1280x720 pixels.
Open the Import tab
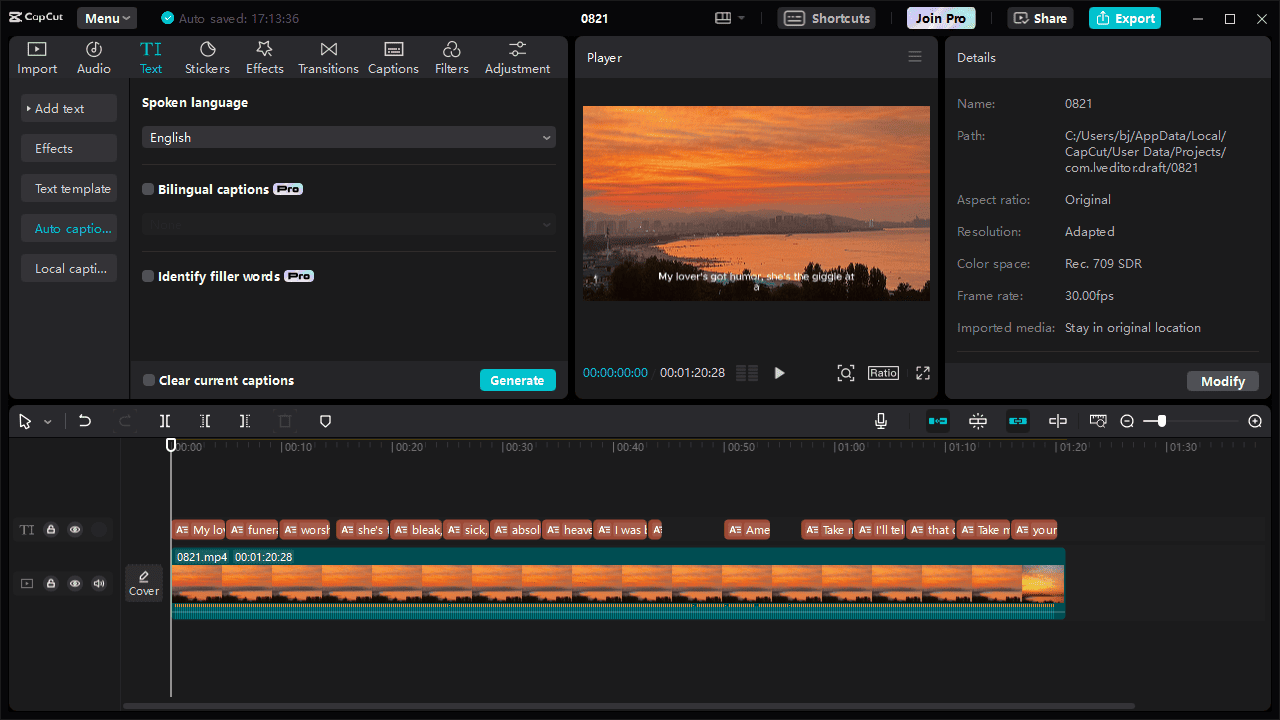37,58
